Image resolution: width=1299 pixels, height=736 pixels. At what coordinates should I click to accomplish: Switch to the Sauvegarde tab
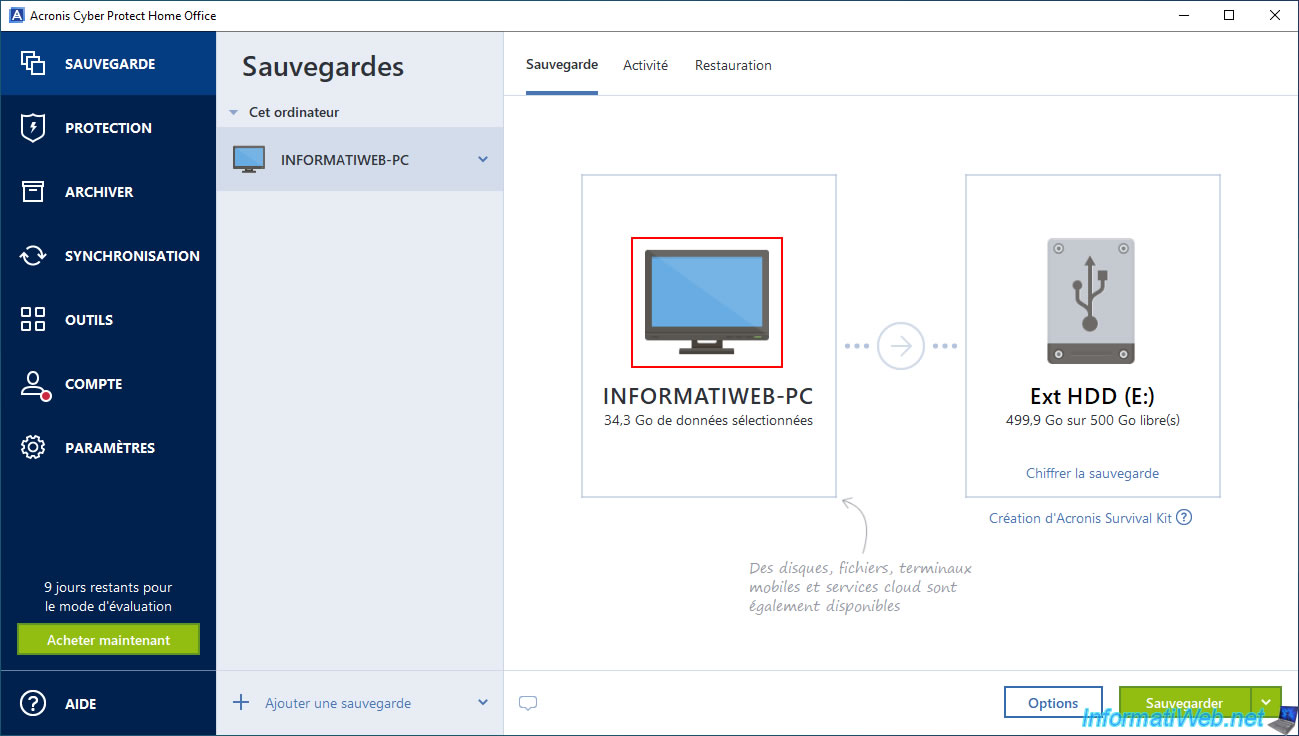(x=562, y=65)
